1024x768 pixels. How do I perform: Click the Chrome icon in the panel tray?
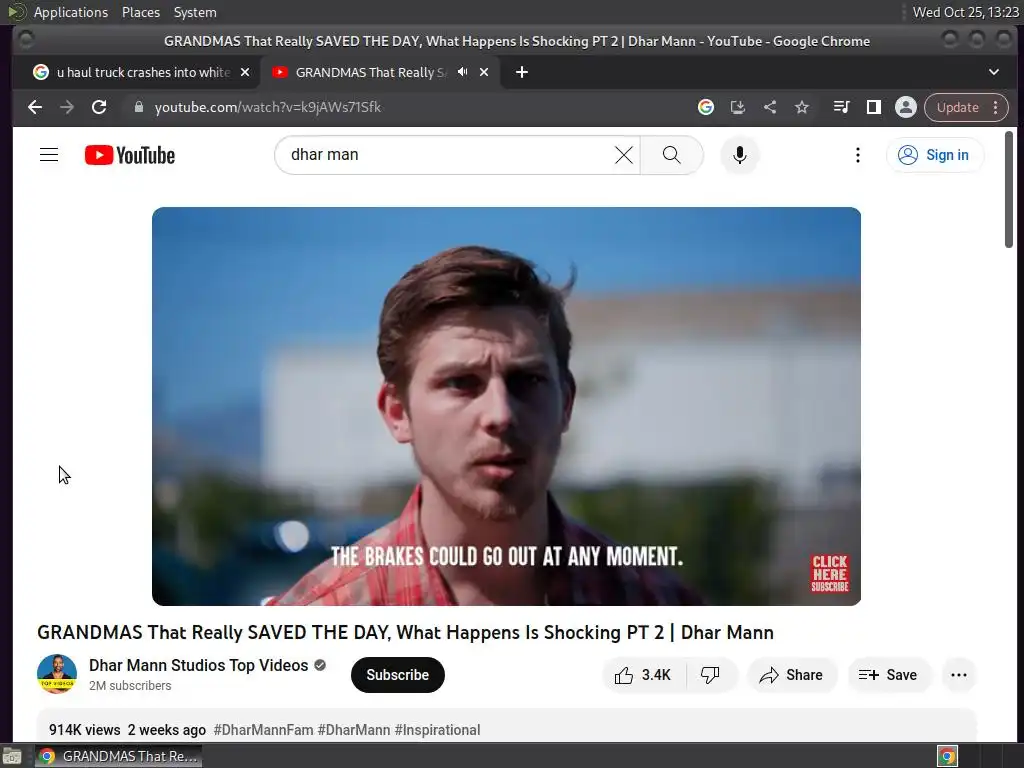[x=947, y=756]
